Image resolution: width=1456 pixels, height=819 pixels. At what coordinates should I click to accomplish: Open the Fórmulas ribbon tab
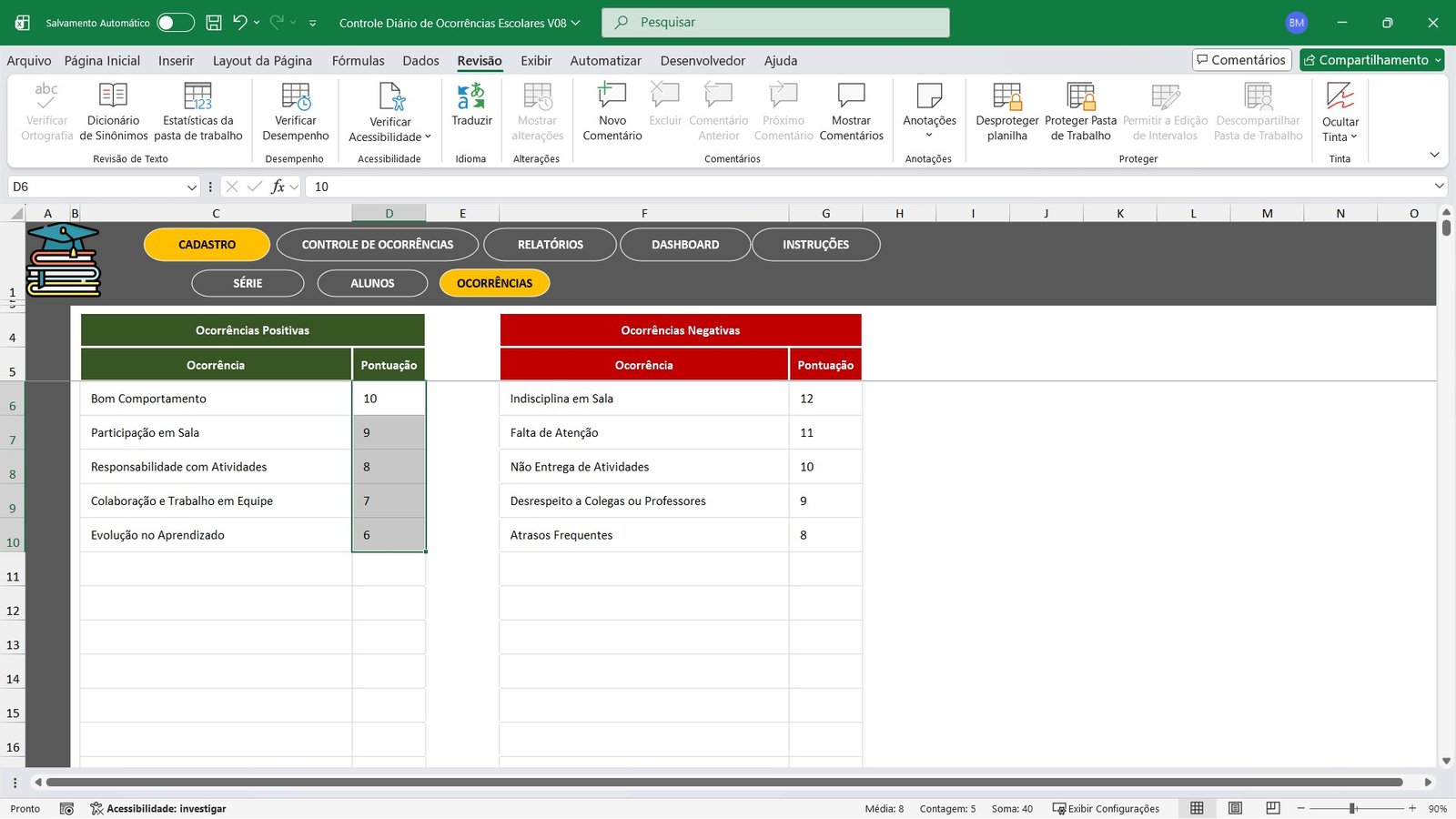coord(358,61)
